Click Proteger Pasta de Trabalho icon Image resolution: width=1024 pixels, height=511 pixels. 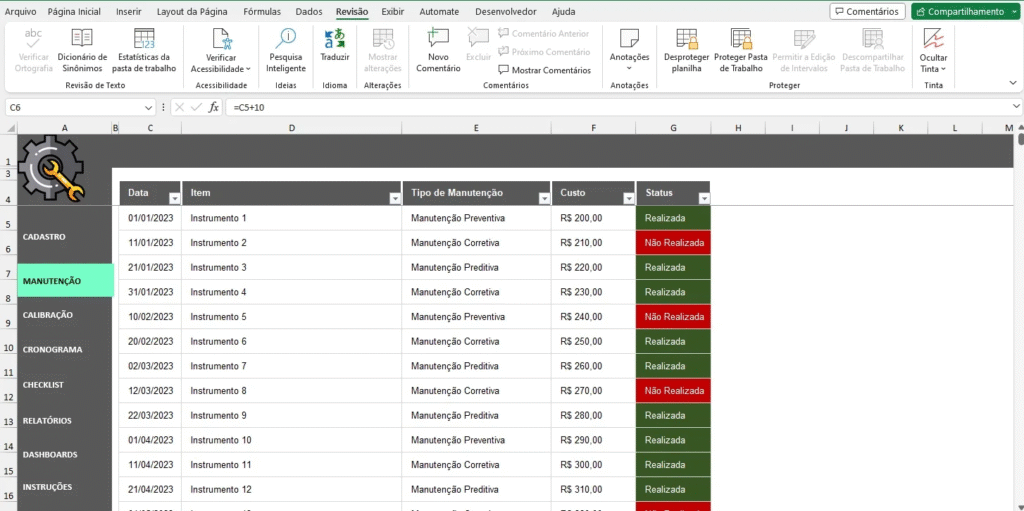(740, 39)
